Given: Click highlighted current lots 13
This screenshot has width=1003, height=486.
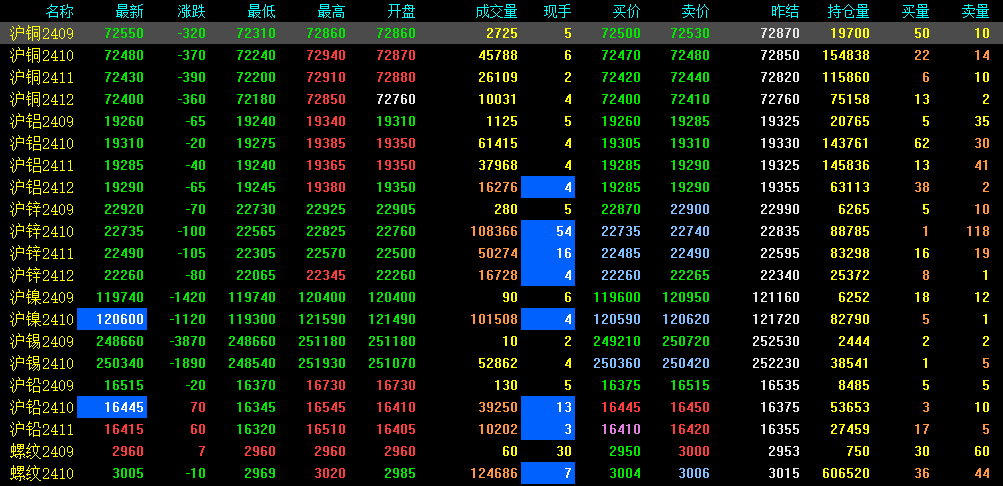Looking at the screenshot, I should click(x=548, y=407).
